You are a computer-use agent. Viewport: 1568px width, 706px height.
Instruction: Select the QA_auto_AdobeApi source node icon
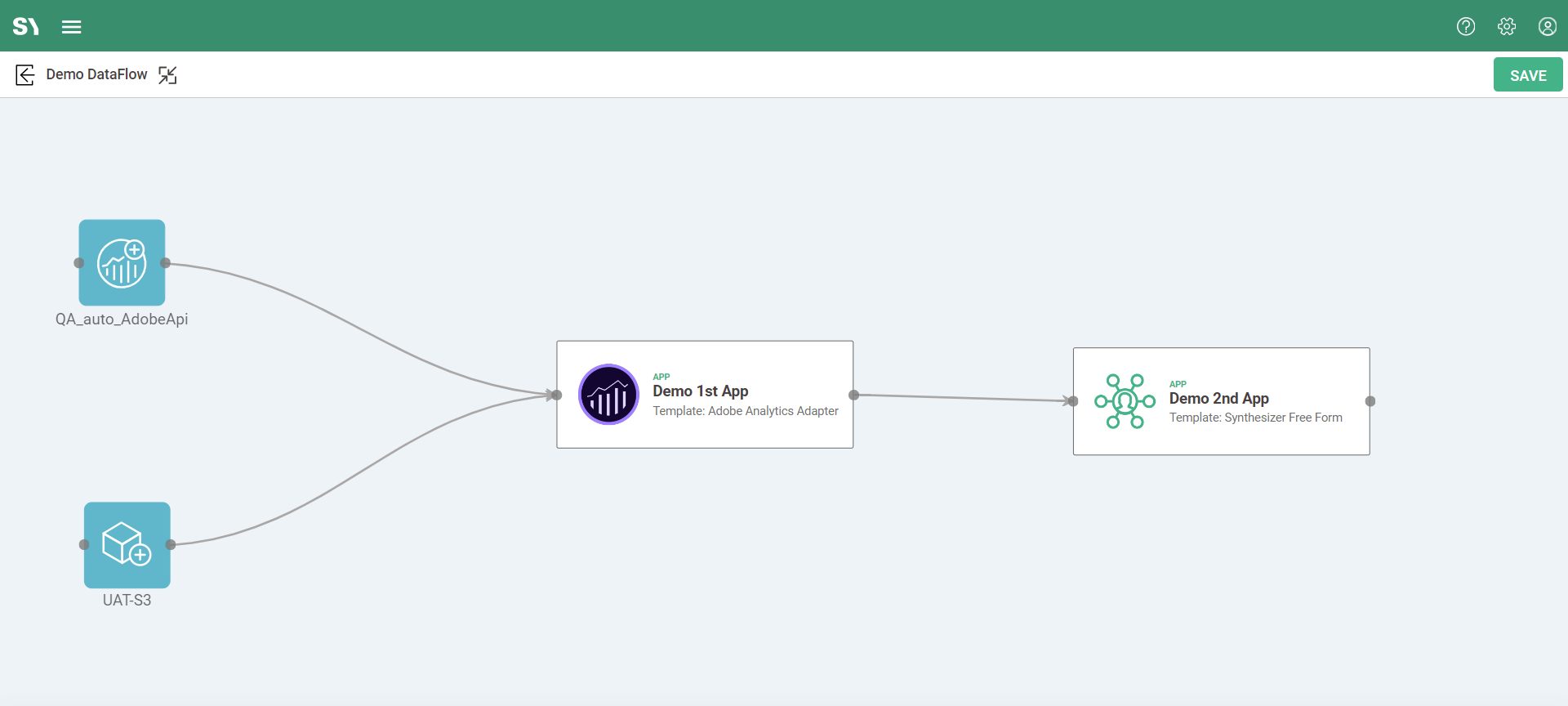122,262
